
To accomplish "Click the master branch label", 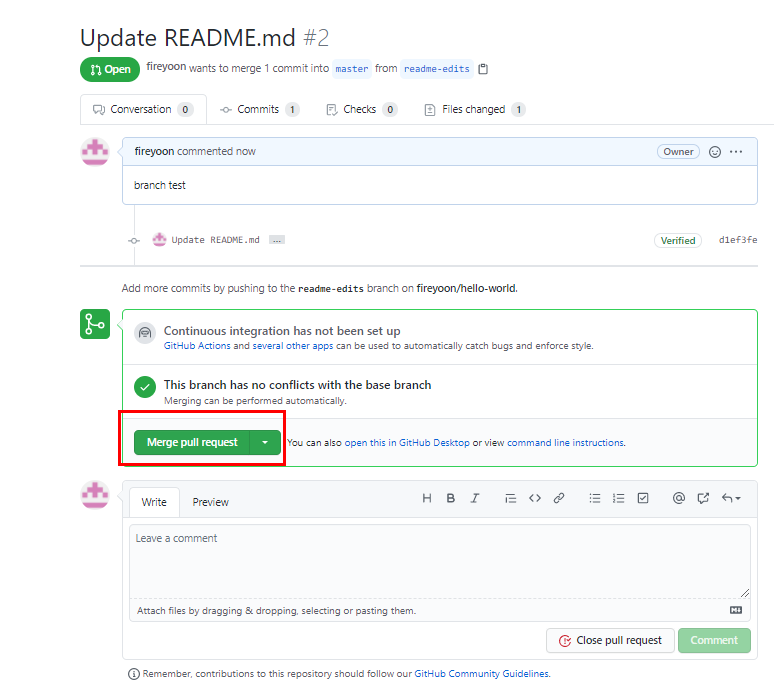I will click(351, 69).
